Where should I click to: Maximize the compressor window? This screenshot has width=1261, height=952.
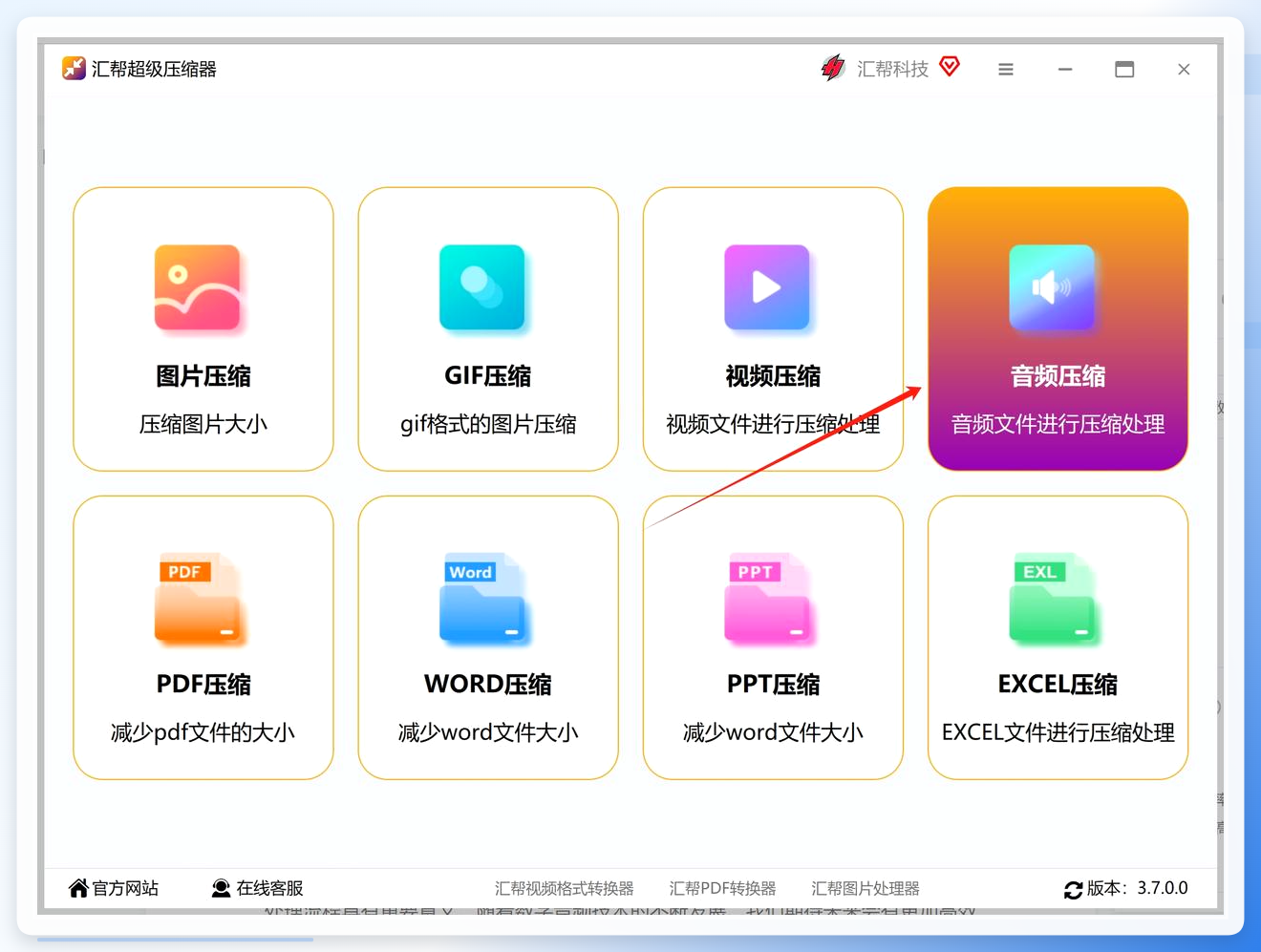pos(1124,69)
